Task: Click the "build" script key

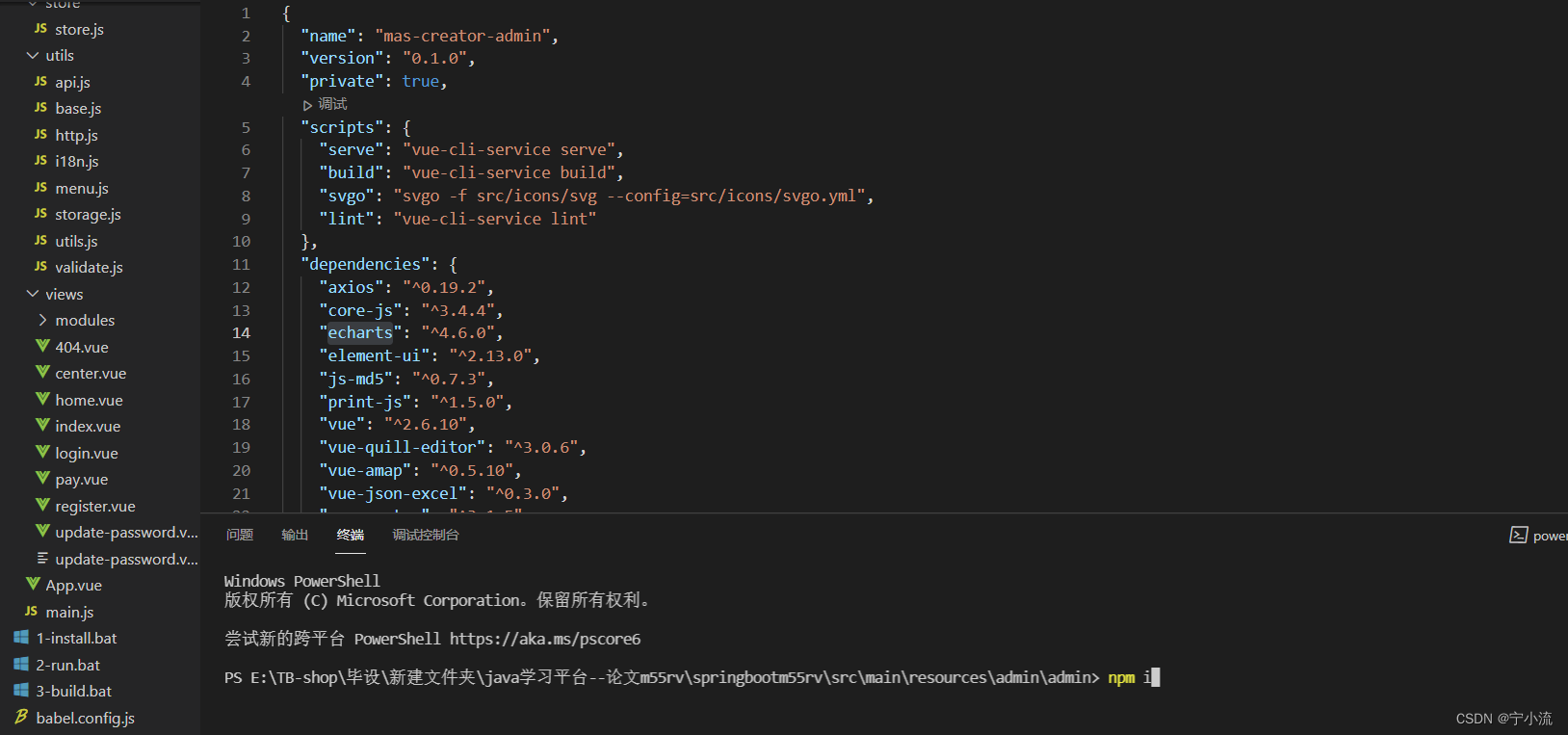Action: click(x=352, y=172)
